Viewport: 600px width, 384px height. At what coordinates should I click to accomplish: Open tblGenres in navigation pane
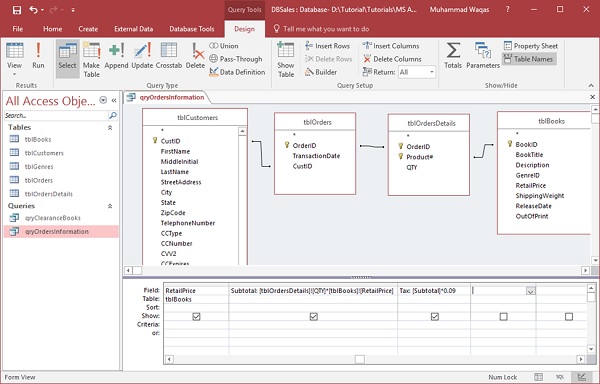[39, 167]
